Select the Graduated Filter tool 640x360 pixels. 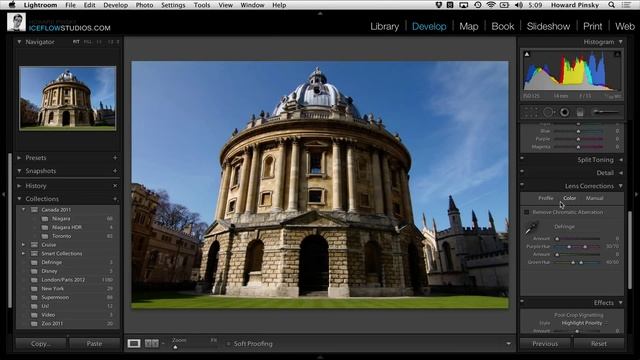(580, 112)
